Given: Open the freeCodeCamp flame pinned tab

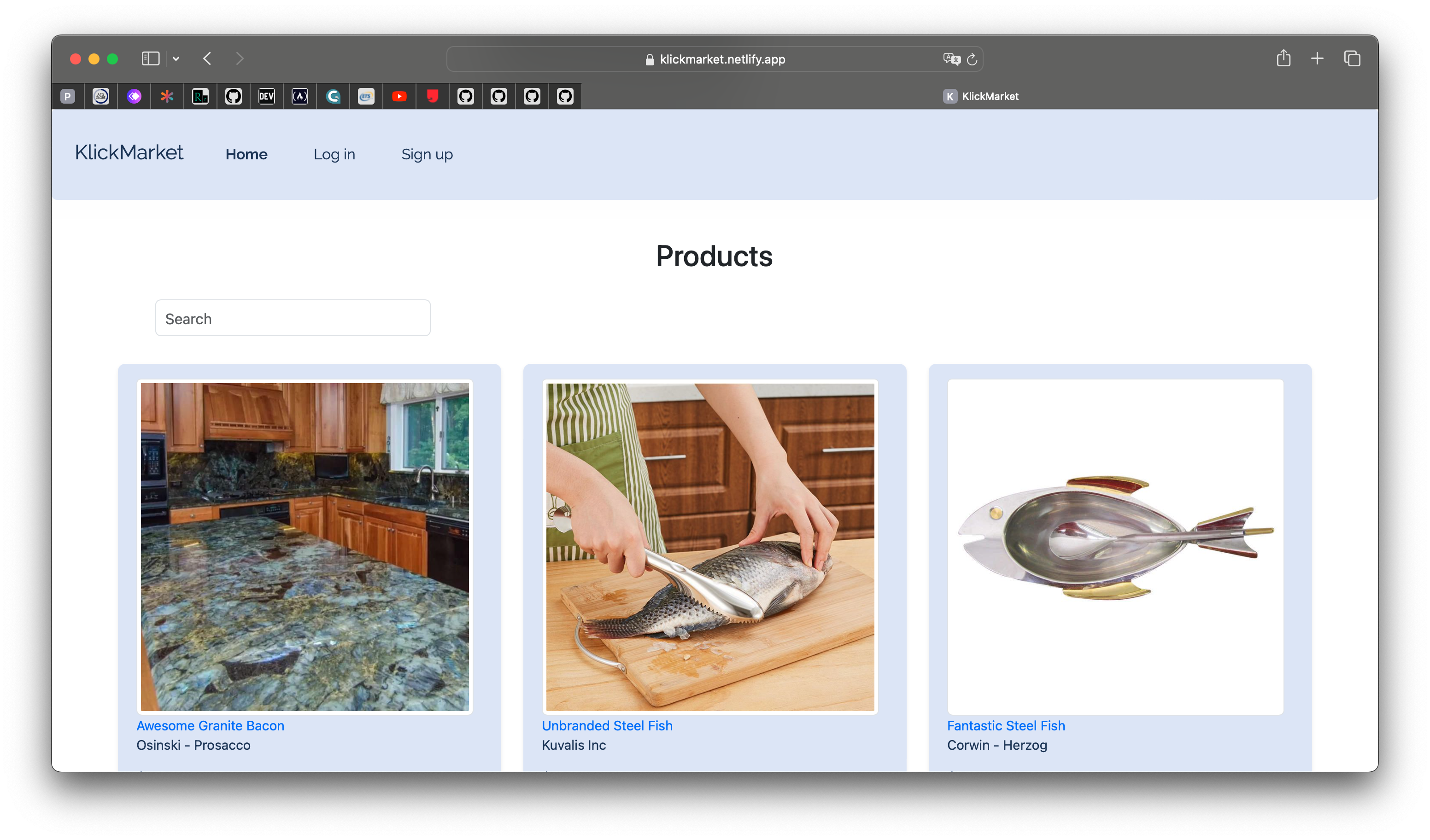Looking at the screenshot, I should [x=299, y=96].
